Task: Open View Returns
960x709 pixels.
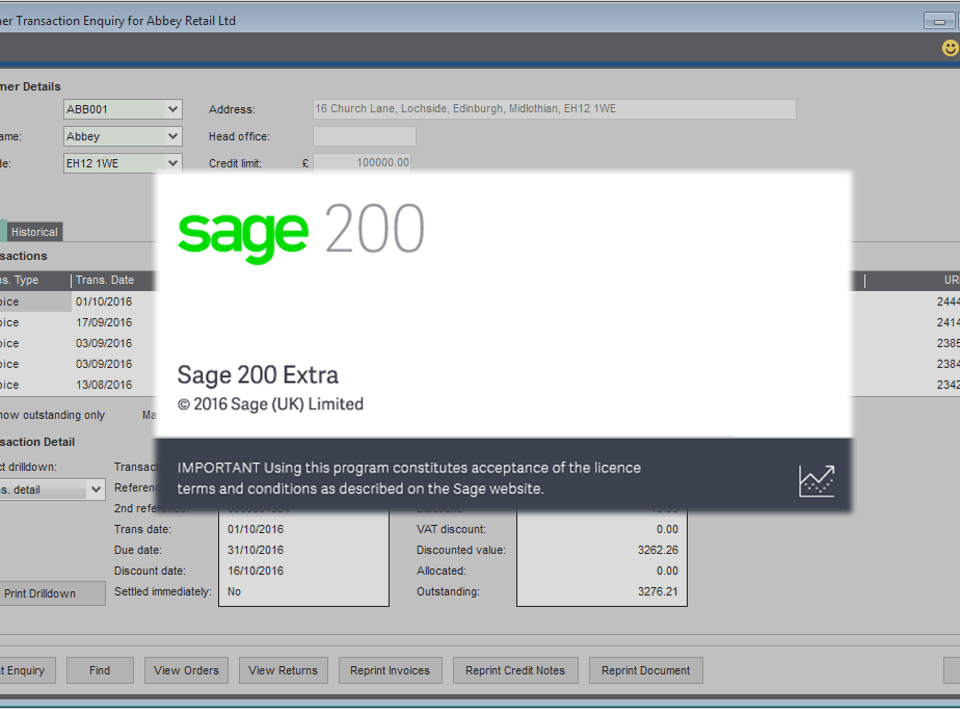Action: coord(283,670)
